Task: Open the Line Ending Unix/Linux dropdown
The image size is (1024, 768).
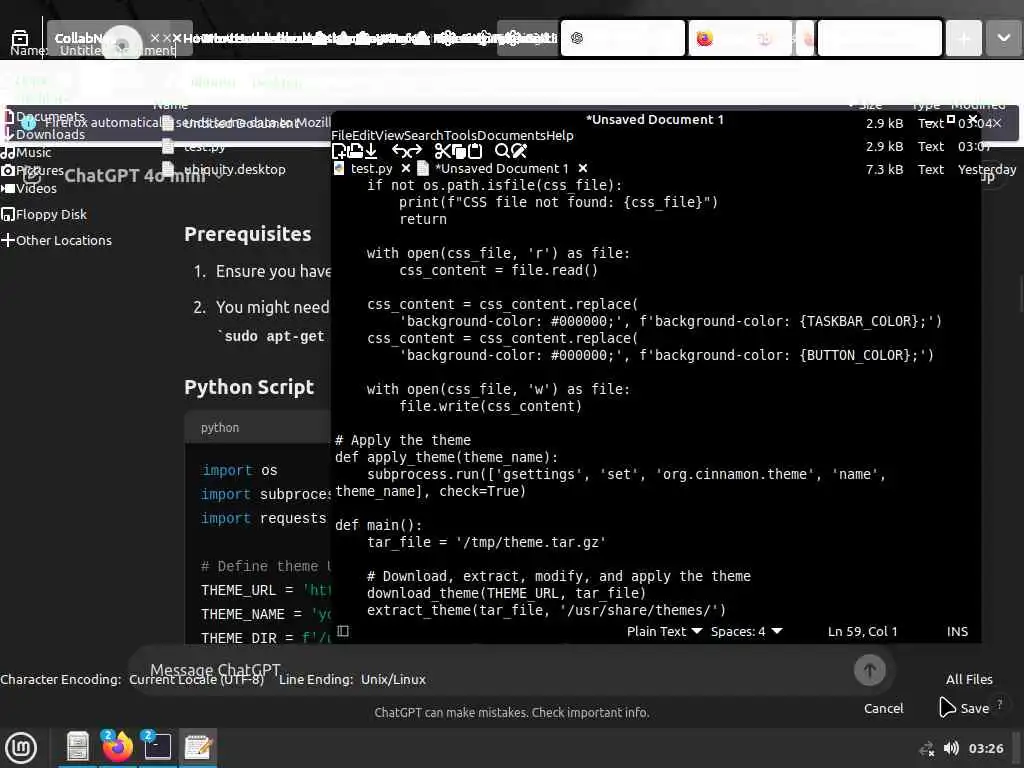Action: 392,679
